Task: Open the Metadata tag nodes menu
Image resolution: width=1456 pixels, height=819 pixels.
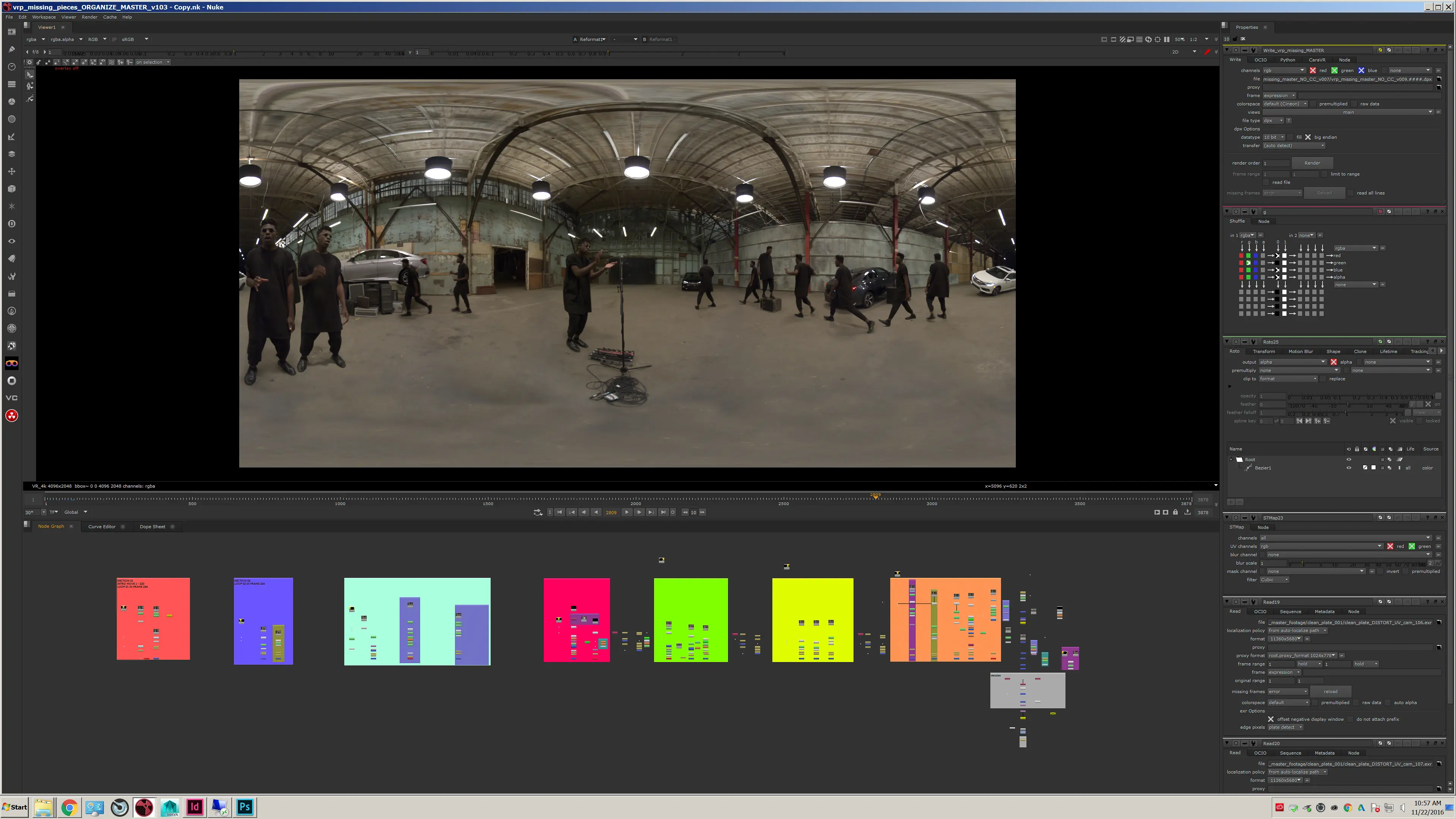Action: coord(11,259)
